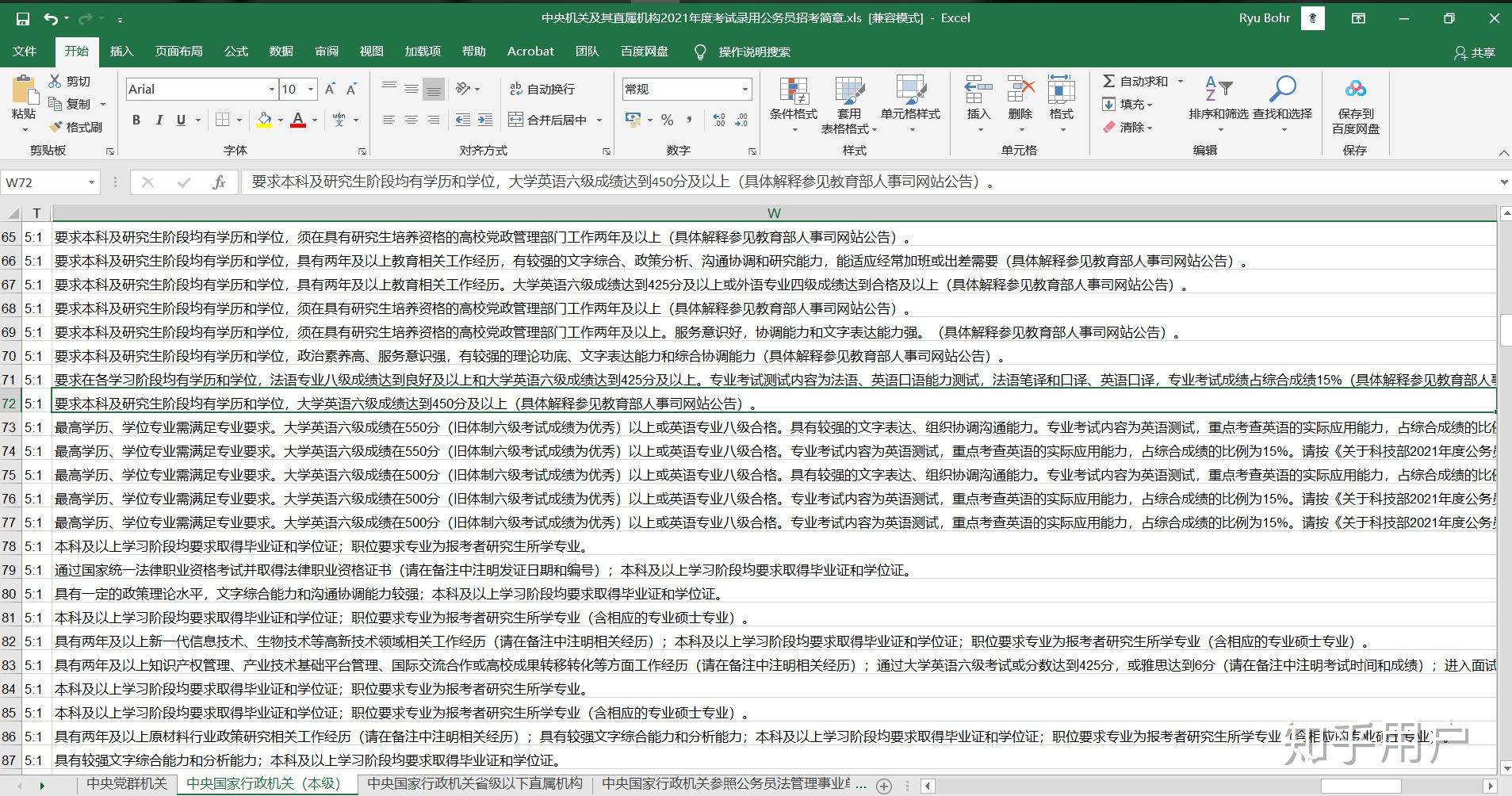Expand the Merge and Center options arrow

pos(599,120)
